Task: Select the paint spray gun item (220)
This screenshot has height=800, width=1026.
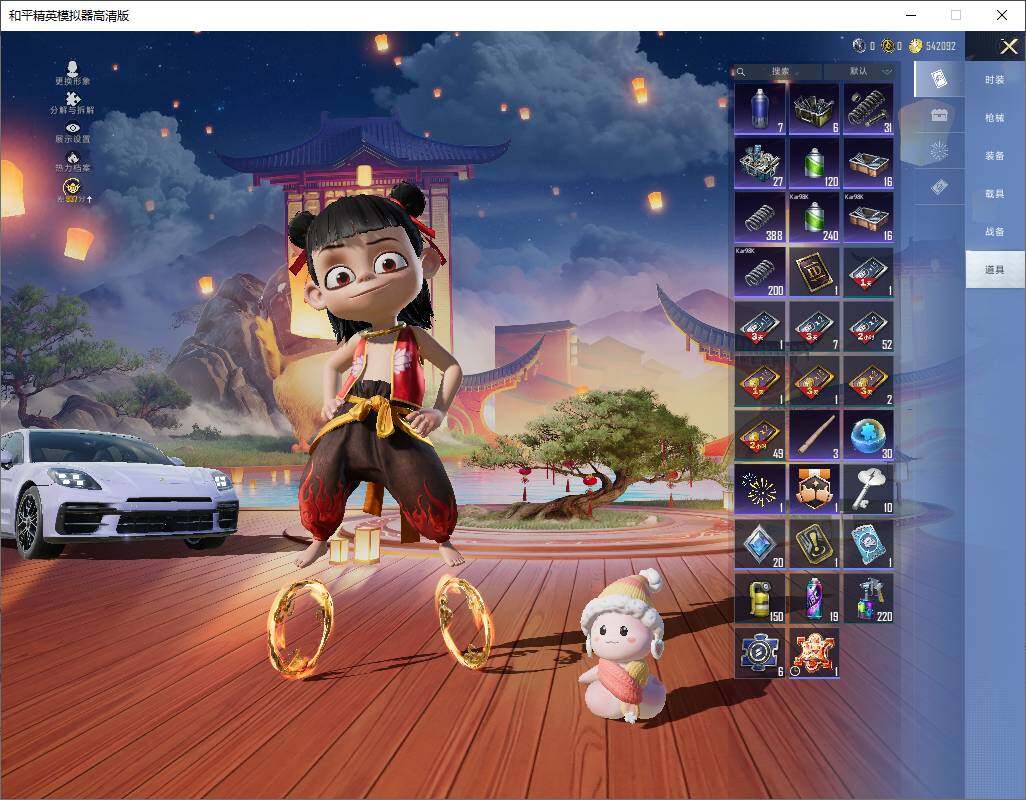Action: click(868, 599)
